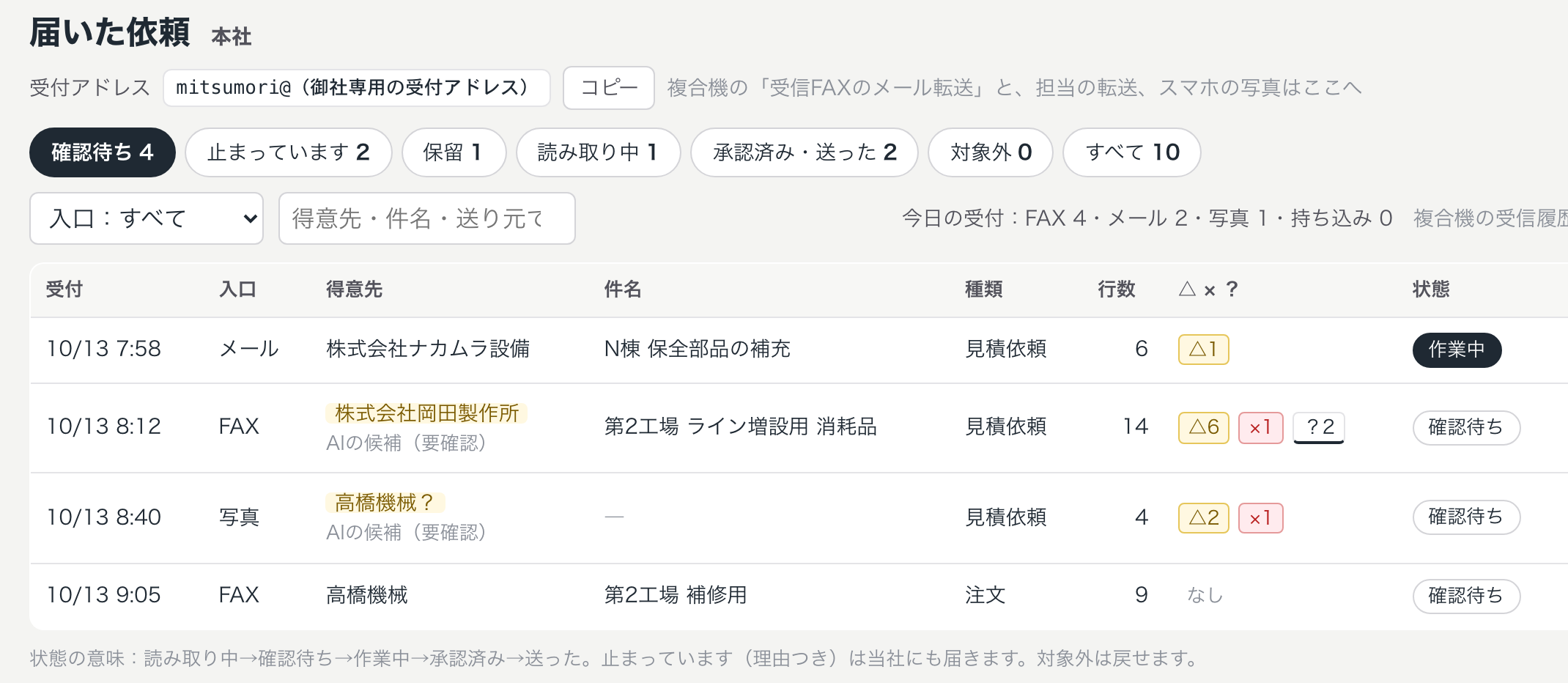
Task: Click the 受付 column header
Action: coord(64,289)
